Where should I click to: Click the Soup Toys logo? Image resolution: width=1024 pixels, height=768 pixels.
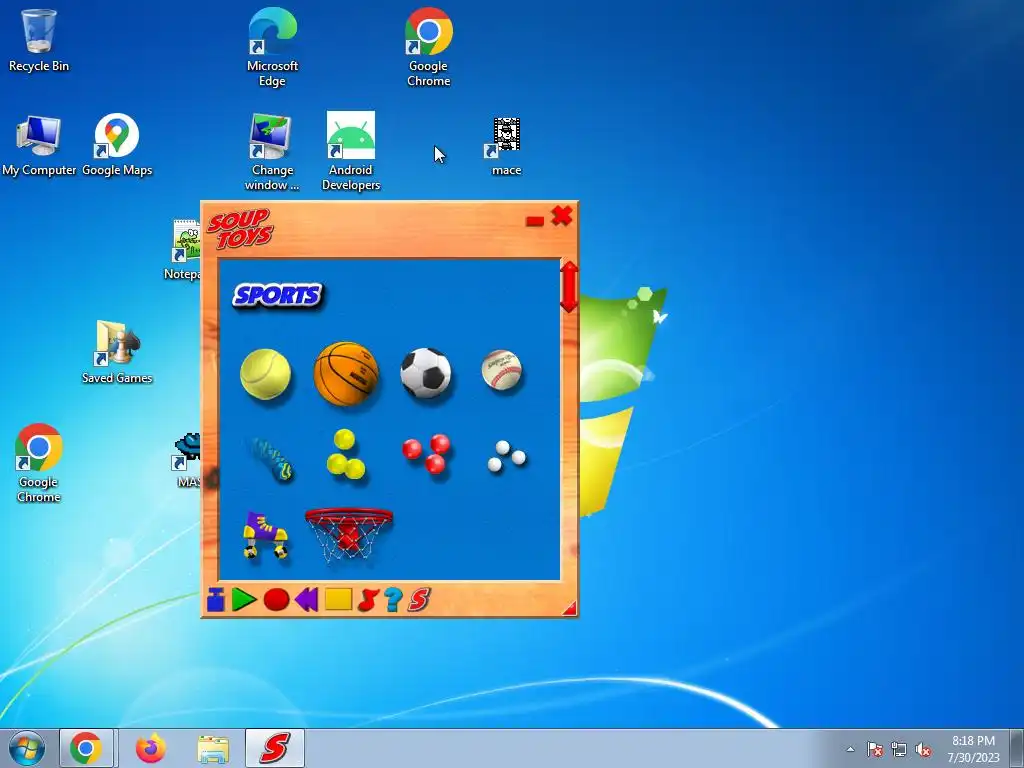tap(240, 229)
